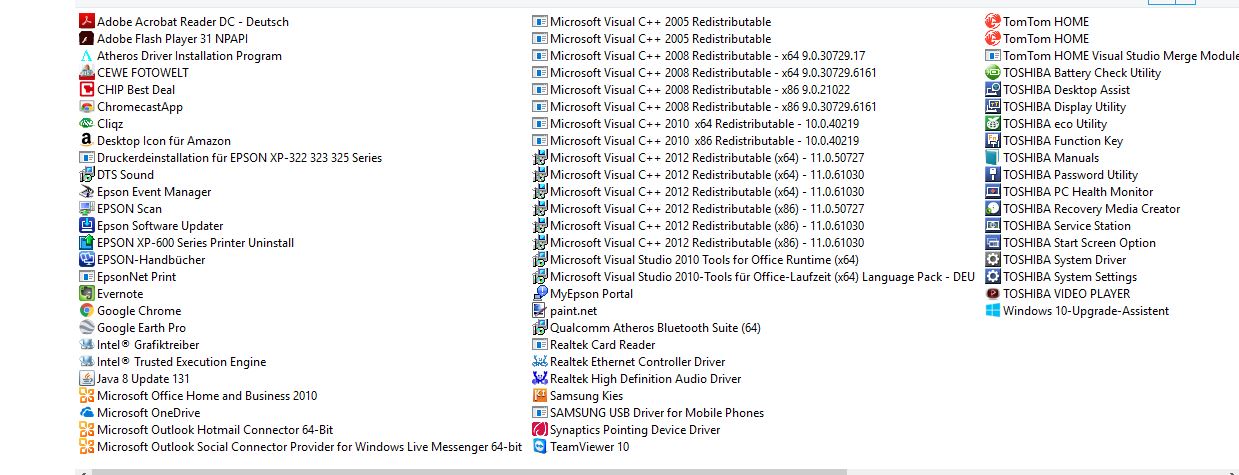Select TOSHIBA Display Utility entry
The width and height of the screenshot is (1239, 475).
(1056, 106)
